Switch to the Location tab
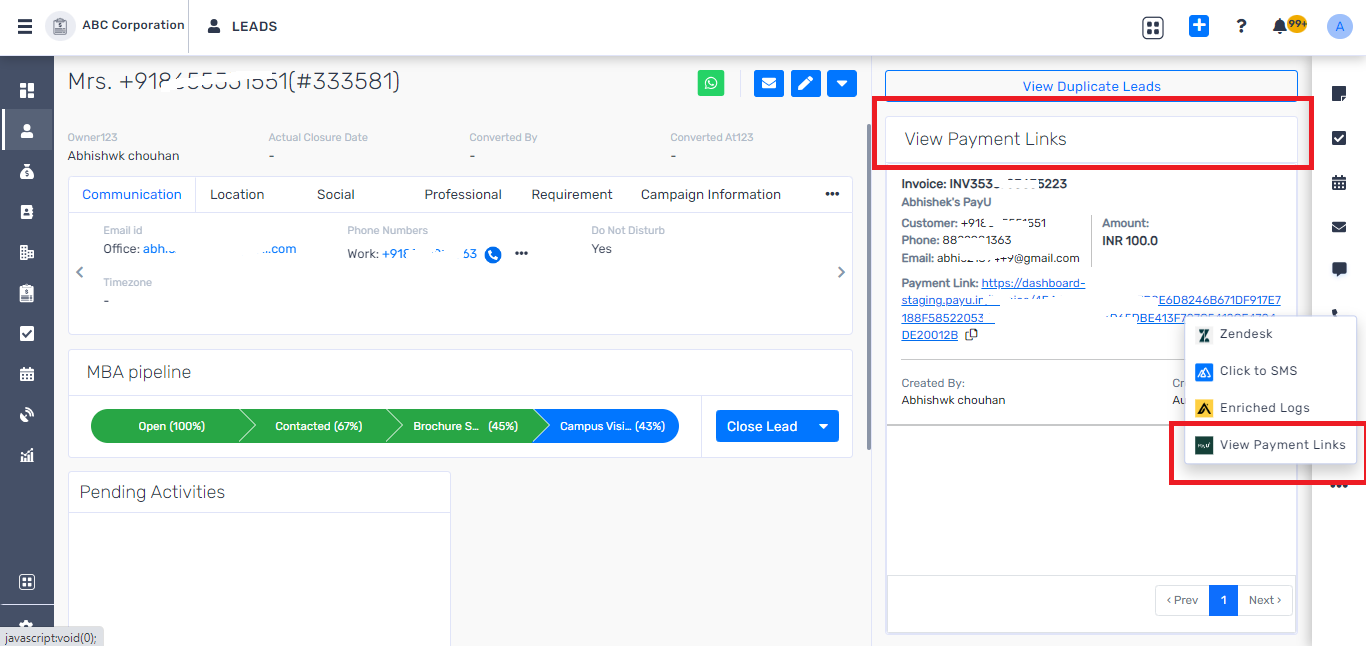Viewport: 1366px width, 646px height. pos(237,194)
